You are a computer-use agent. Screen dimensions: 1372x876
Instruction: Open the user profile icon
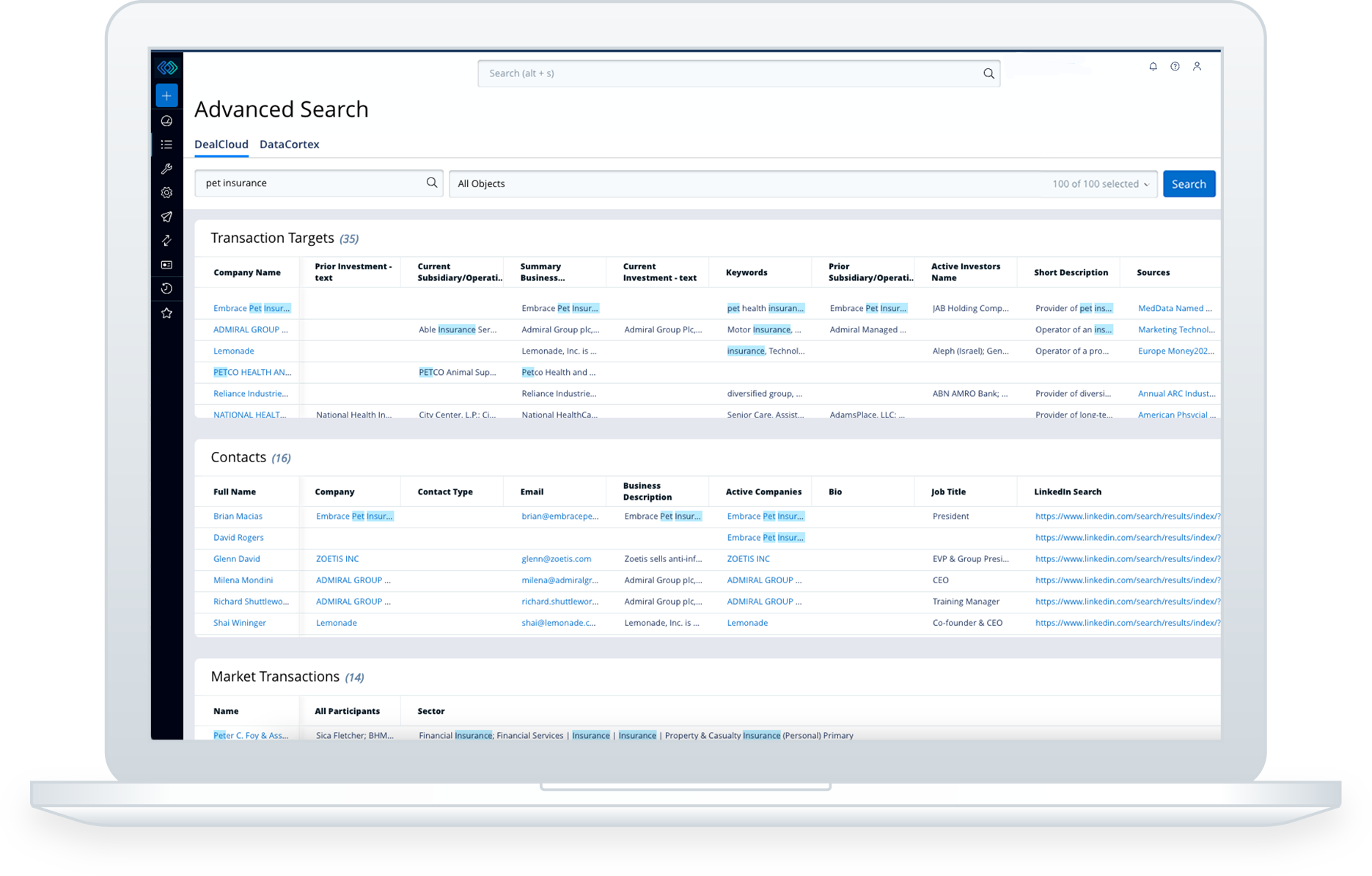click(1197, 66)
